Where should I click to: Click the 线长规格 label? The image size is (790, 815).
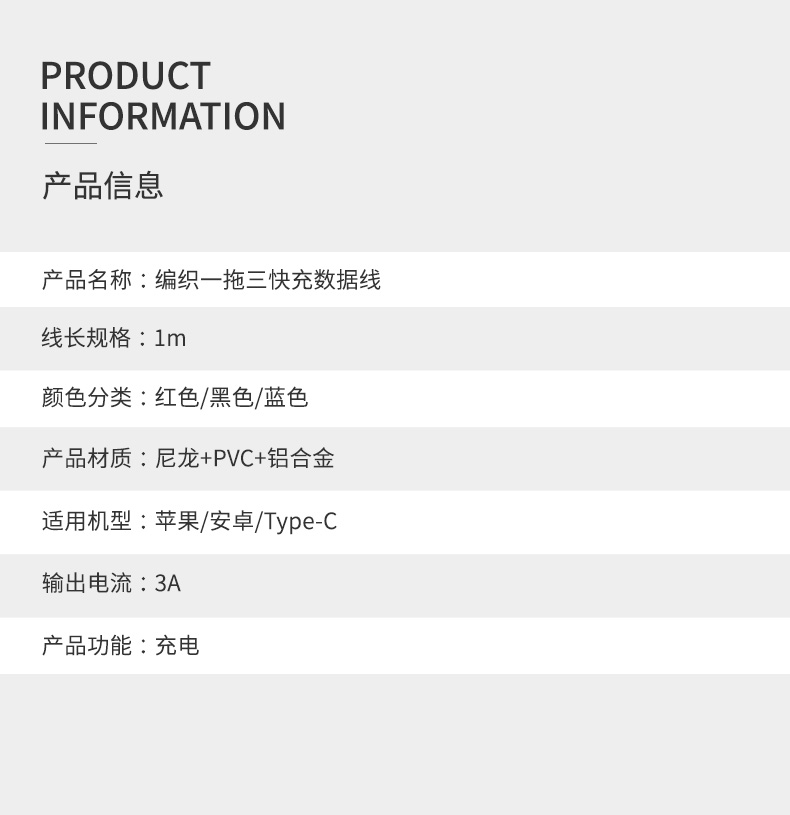(86, 338)
